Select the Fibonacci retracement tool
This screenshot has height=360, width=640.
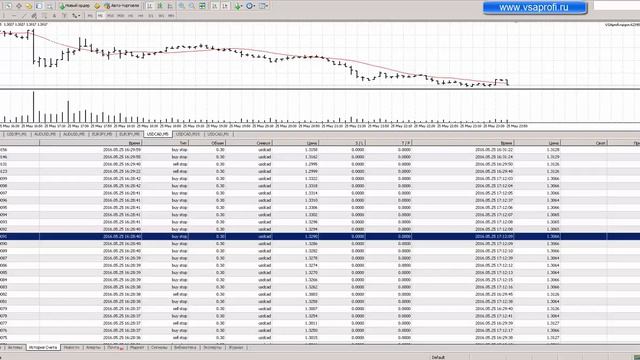coord(44,16)
